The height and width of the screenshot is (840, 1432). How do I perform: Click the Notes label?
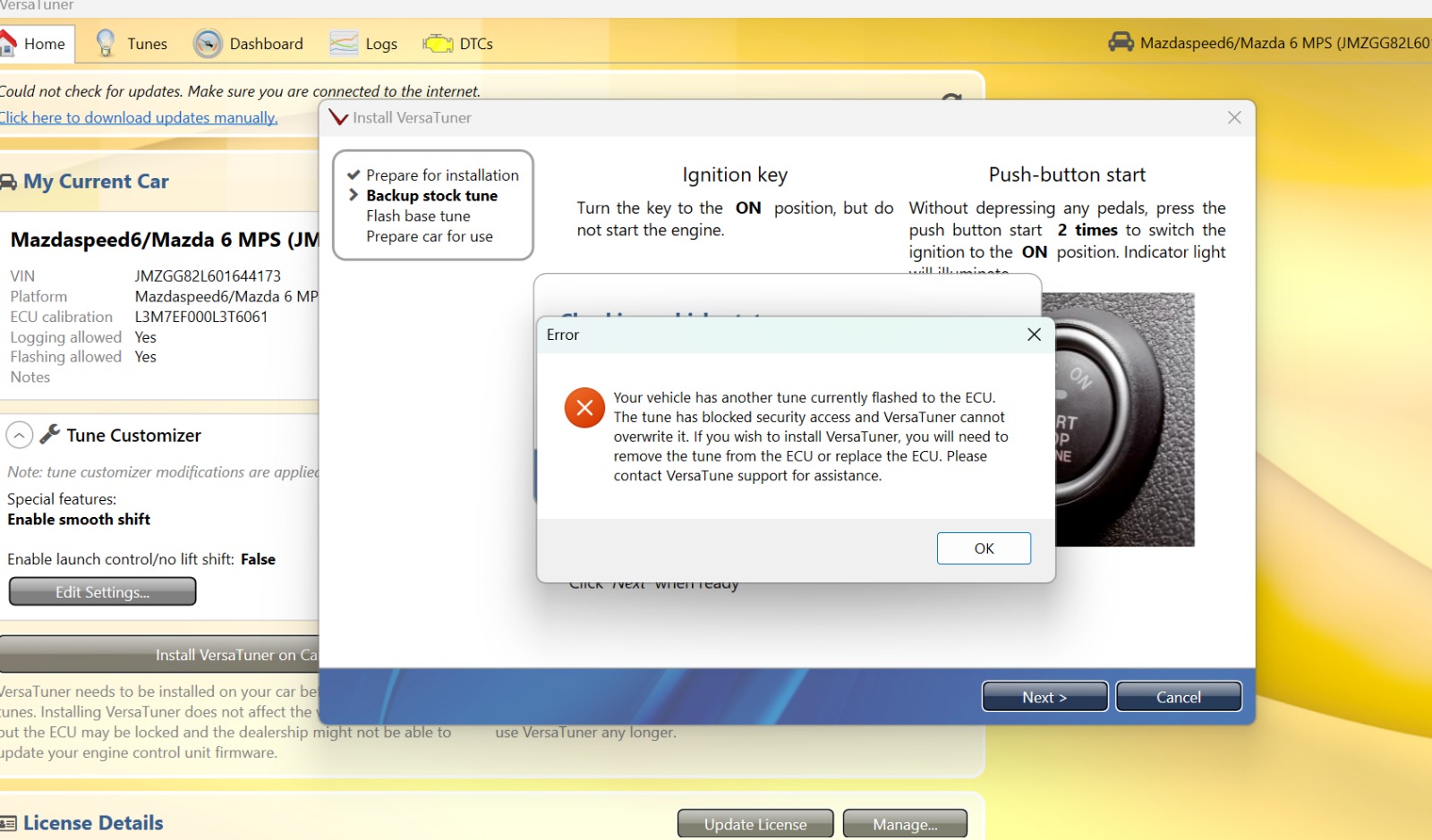coord(30,378)
